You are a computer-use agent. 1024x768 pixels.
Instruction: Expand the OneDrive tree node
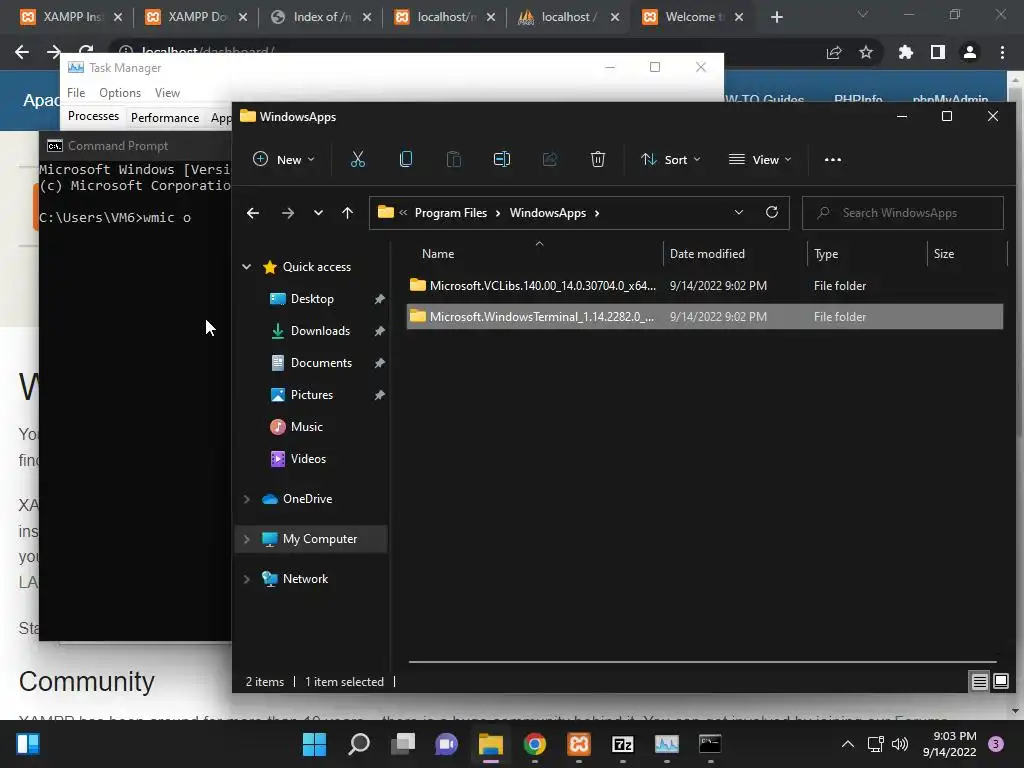pos(246,499)
